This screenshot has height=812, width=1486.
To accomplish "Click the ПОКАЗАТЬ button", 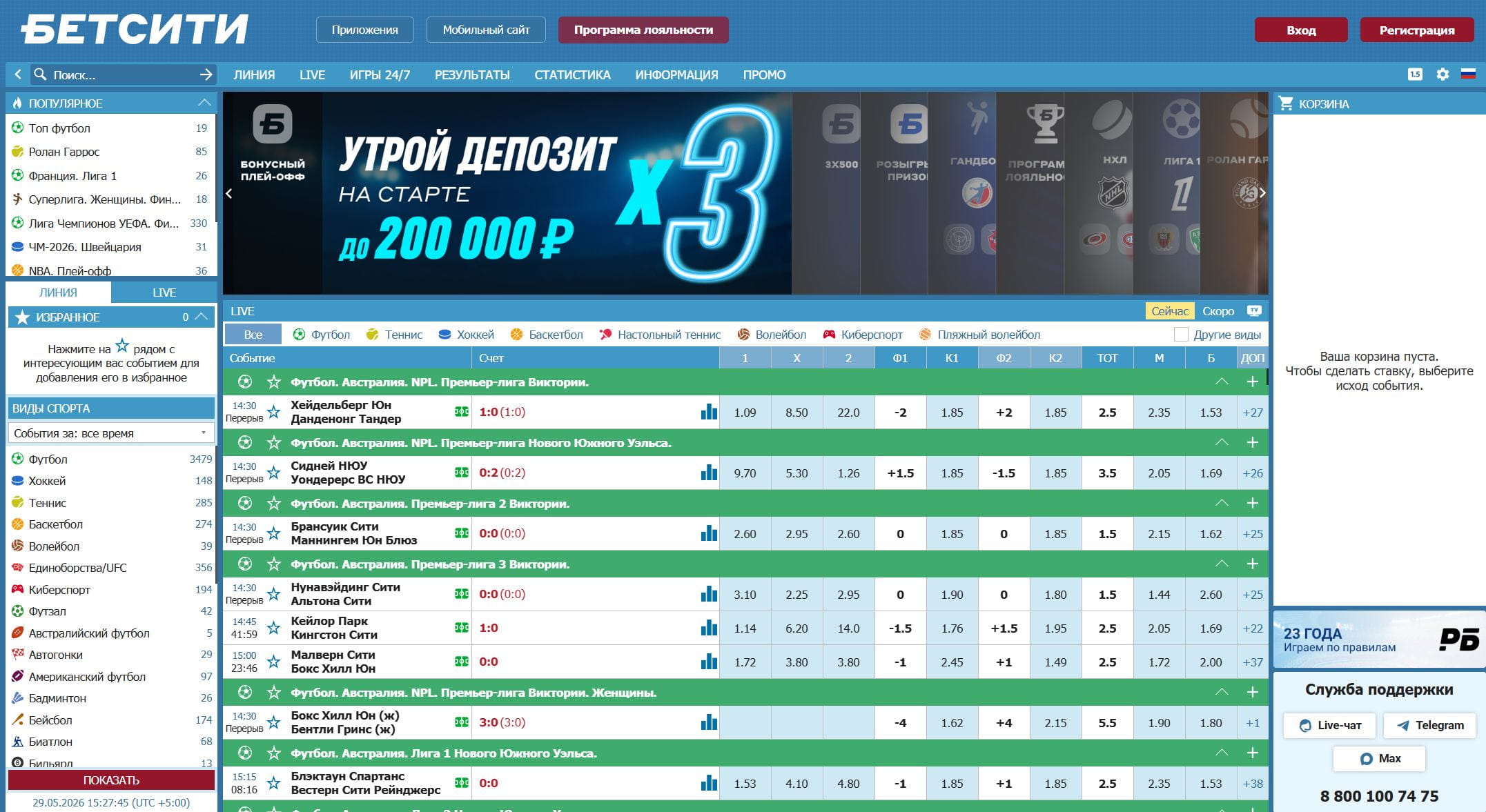I will [x=111, y=780].
